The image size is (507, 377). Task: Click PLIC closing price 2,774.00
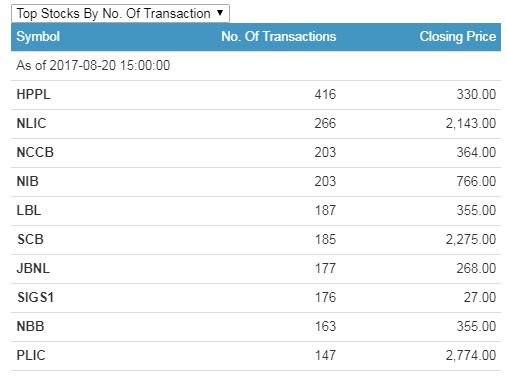pos(471,355)
